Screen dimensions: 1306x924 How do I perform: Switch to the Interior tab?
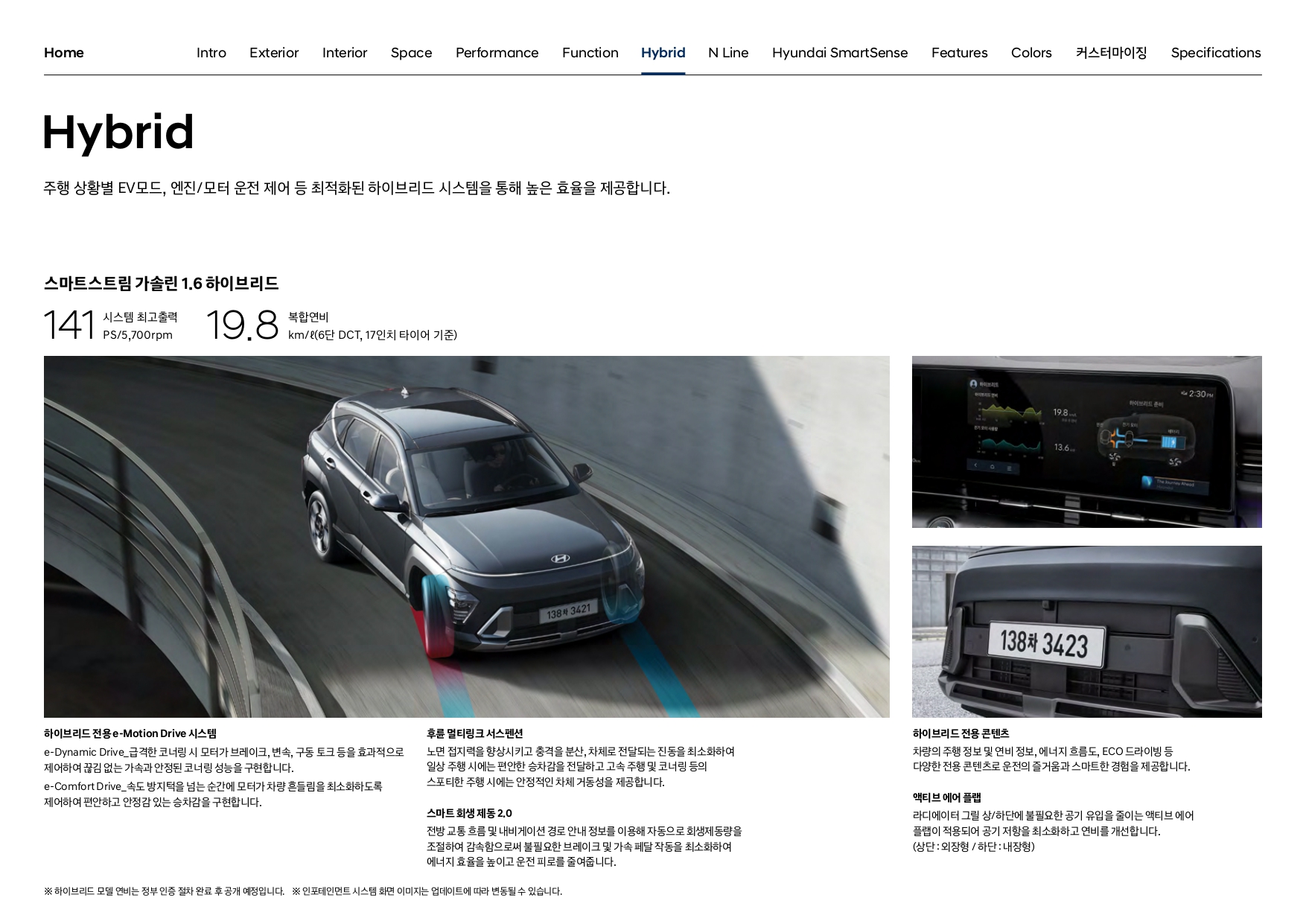(x=345, y=53)
